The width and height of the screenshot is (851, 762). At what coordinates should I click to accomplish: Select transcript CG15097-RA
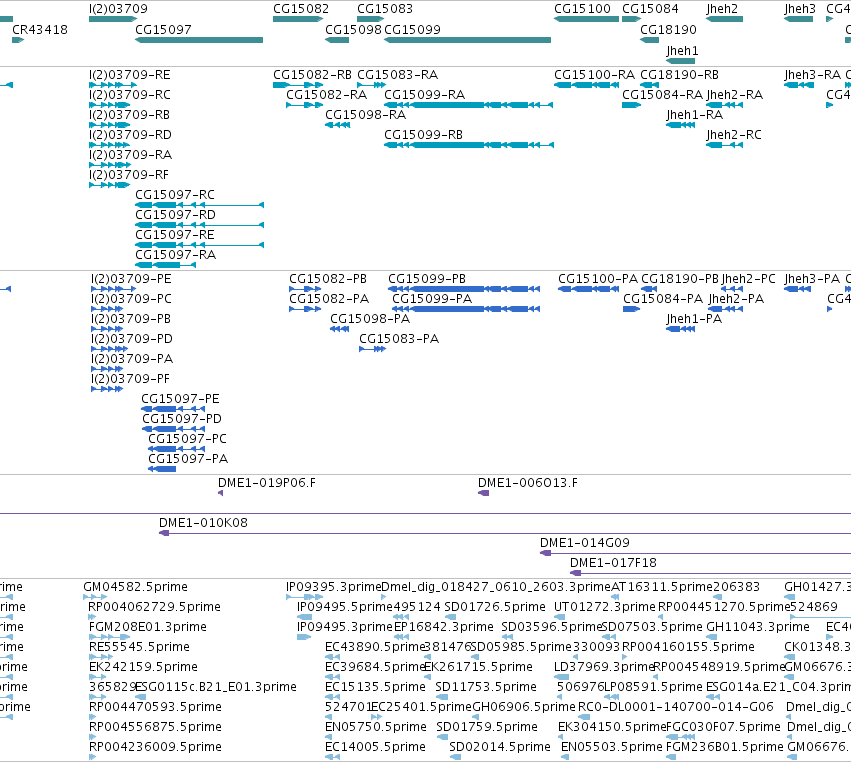tap(166, 265)
